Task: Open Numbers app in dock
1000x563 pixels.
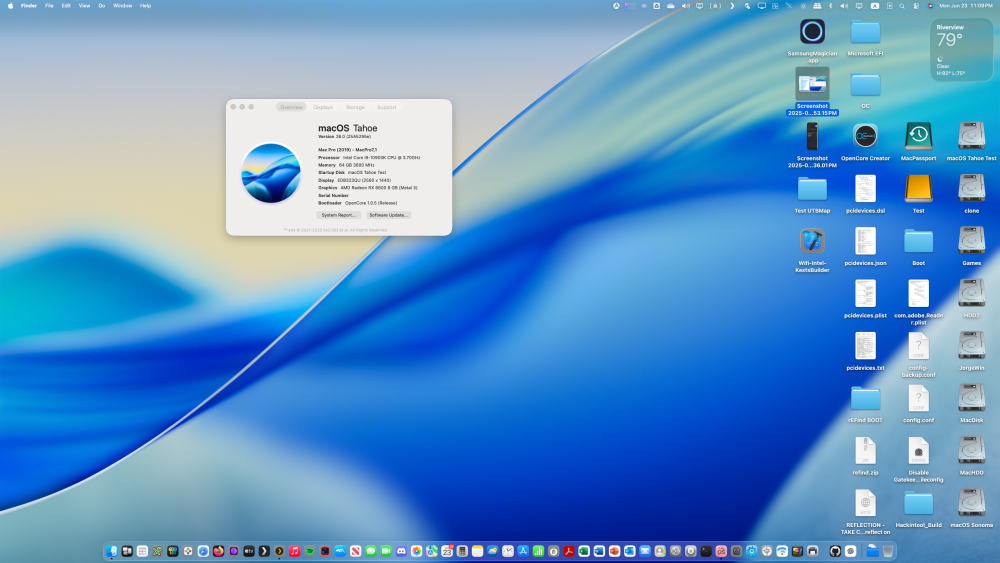Action: [538, 551]
